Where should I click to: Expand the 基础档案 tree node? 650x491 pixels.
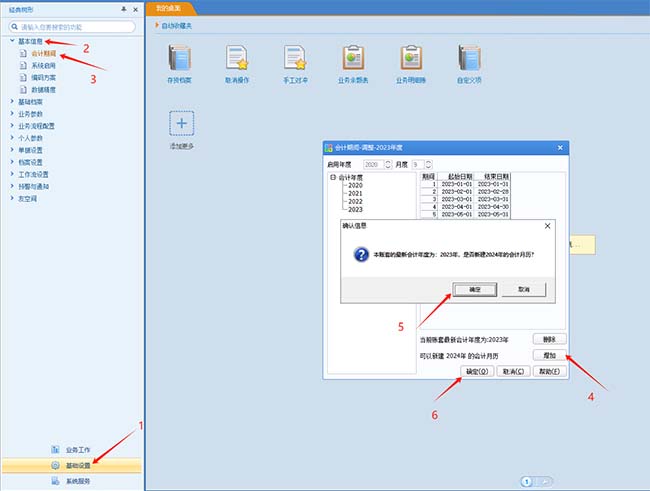tap(12, 102)
